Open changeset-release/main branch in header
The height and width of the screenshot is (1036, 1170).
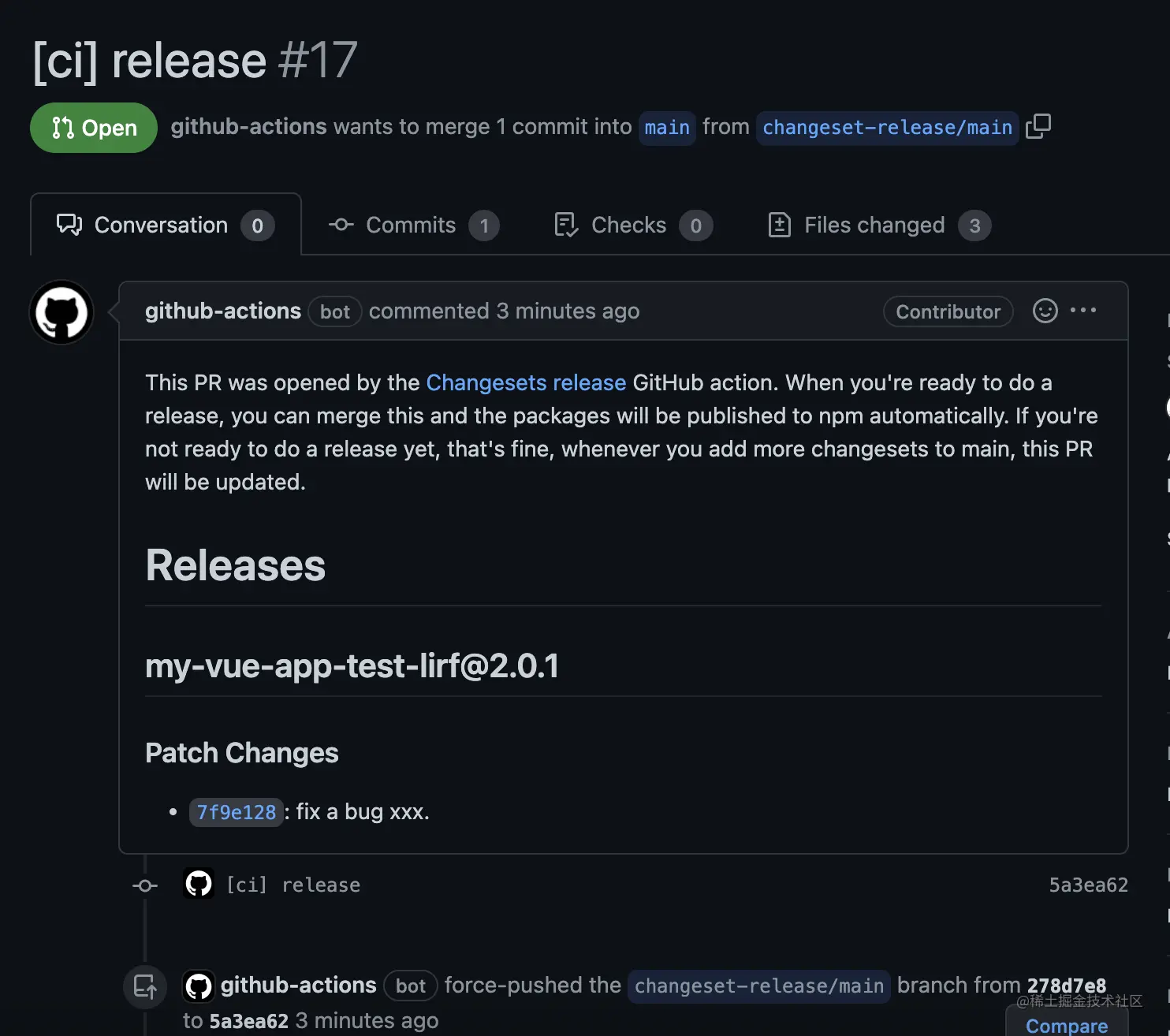tap(887, 128)
